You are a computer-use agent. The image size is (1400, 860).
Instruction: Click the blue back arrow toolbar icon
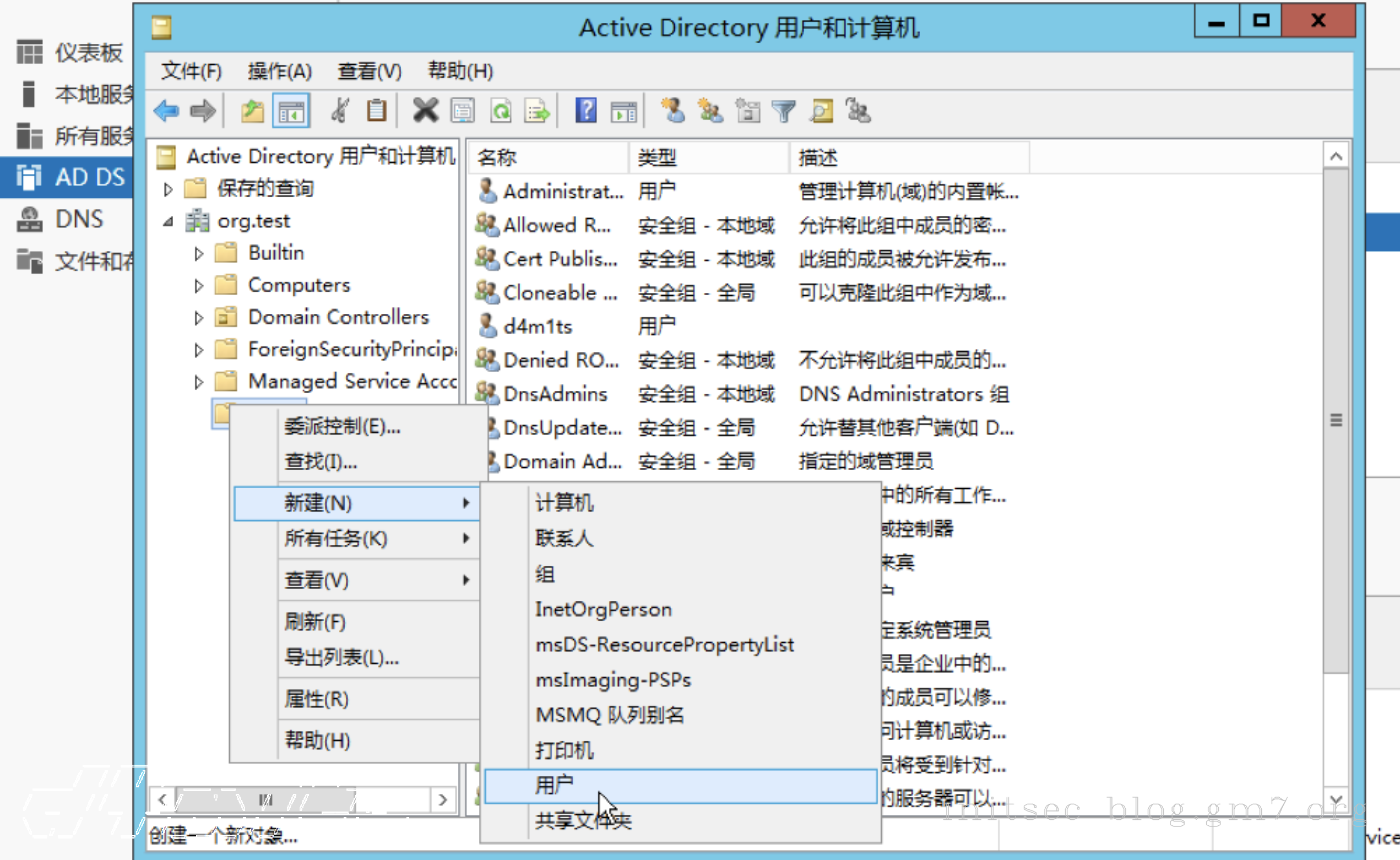point(167,110)
